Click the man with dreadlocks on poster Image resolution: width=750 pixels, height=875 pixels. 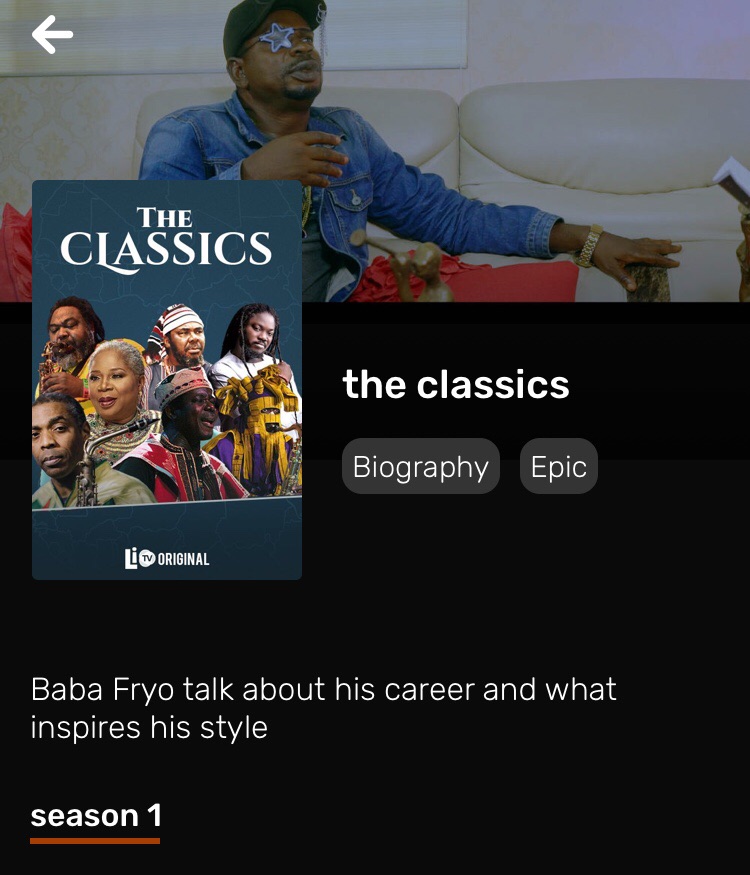pos(254,335)
